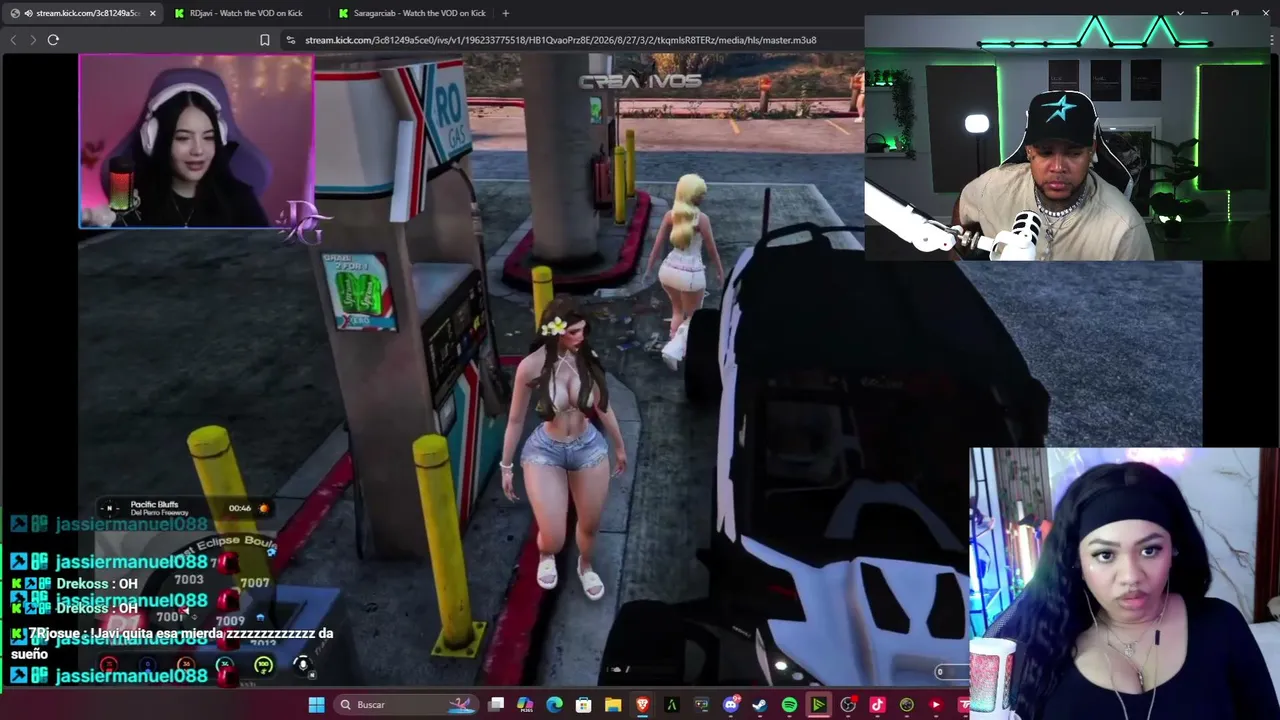
Task: Open OBS Studio from the taskbar
Action: tap(848, 705)
